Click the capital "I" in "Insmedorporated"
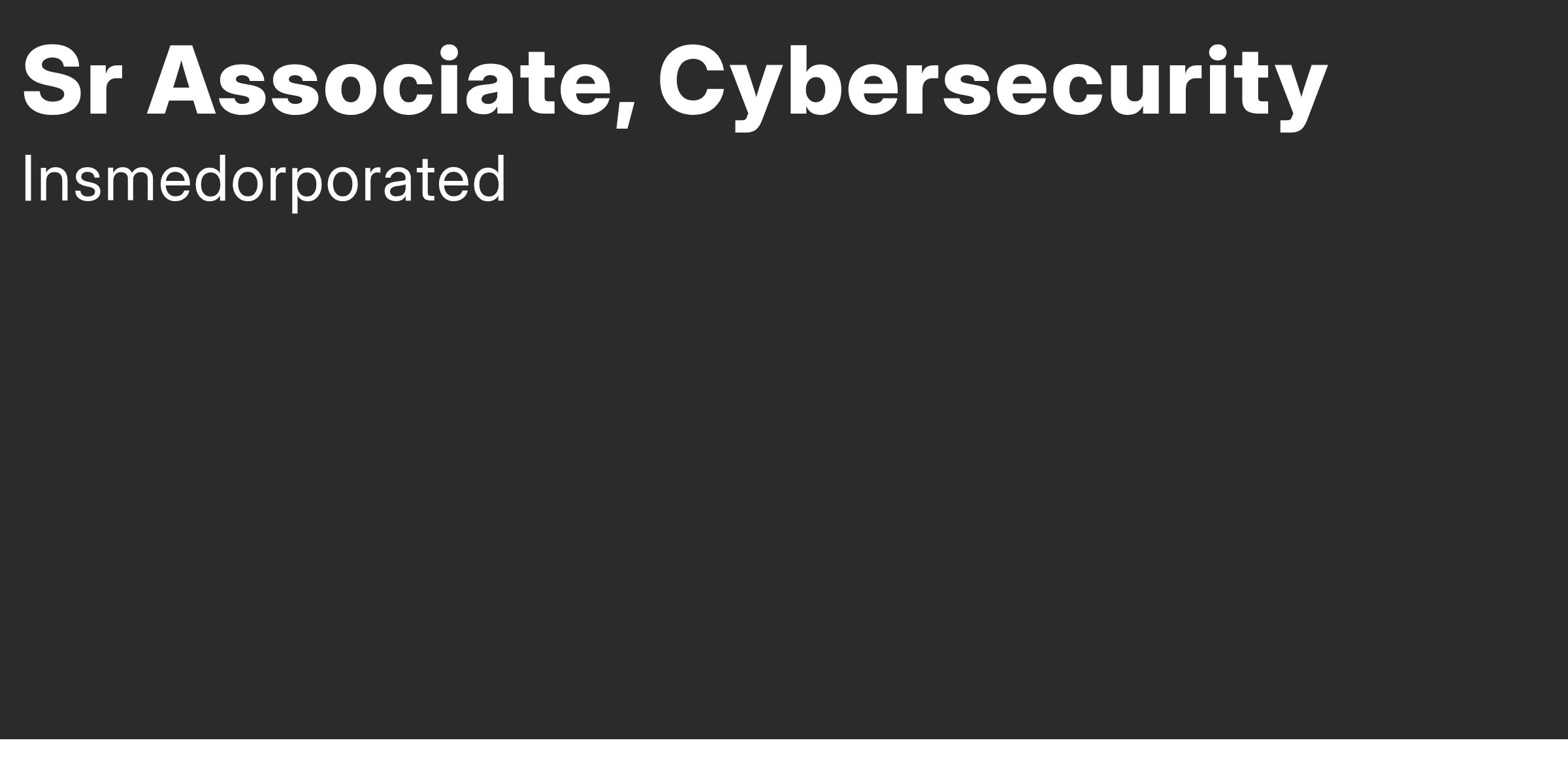 27,180
